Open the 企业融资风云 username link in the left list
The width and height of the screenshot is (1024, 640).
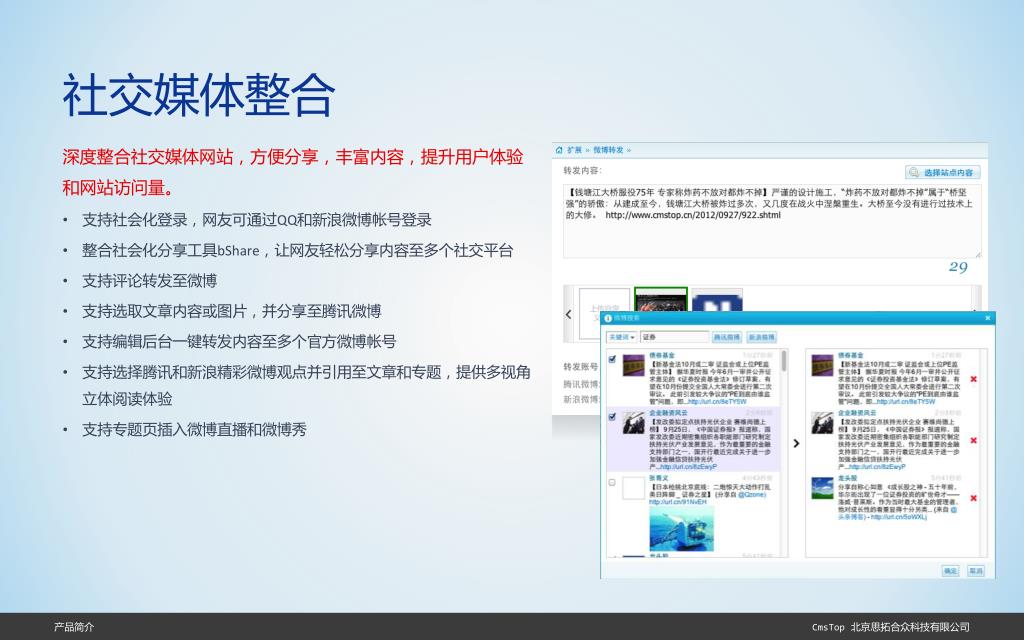pos(668,413)
